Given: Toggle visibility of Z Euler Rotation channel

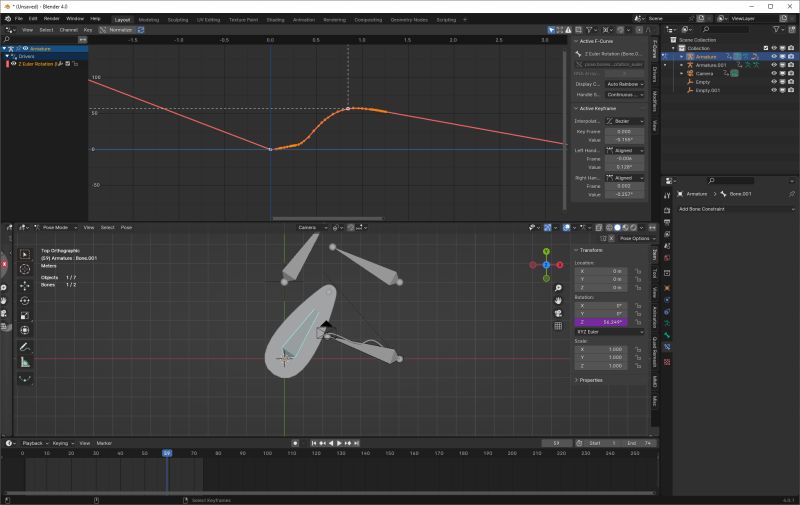Looking at the screenshot, I should pos(14,64).
